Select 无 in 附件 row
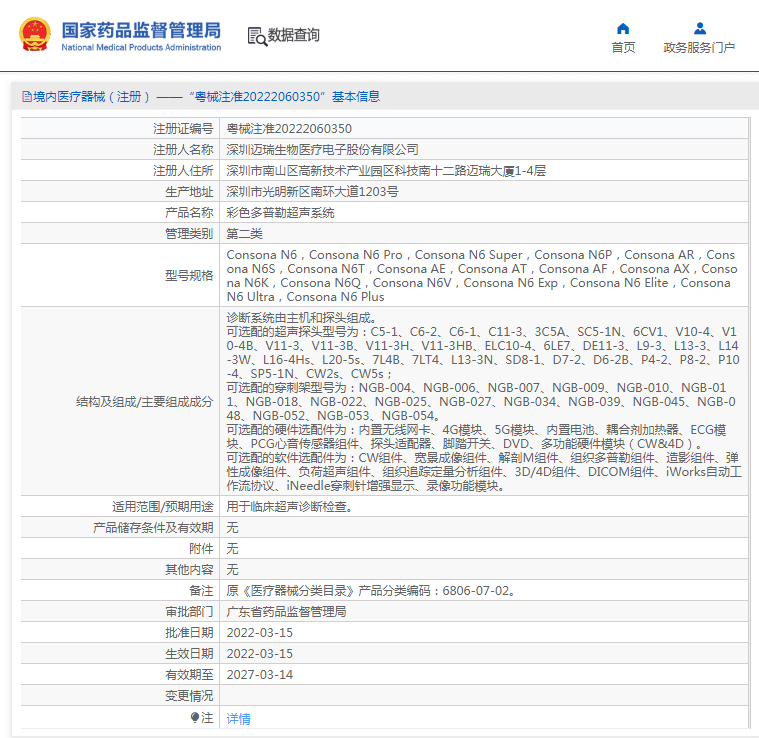 pyautogui.click(x=232, y=549)
